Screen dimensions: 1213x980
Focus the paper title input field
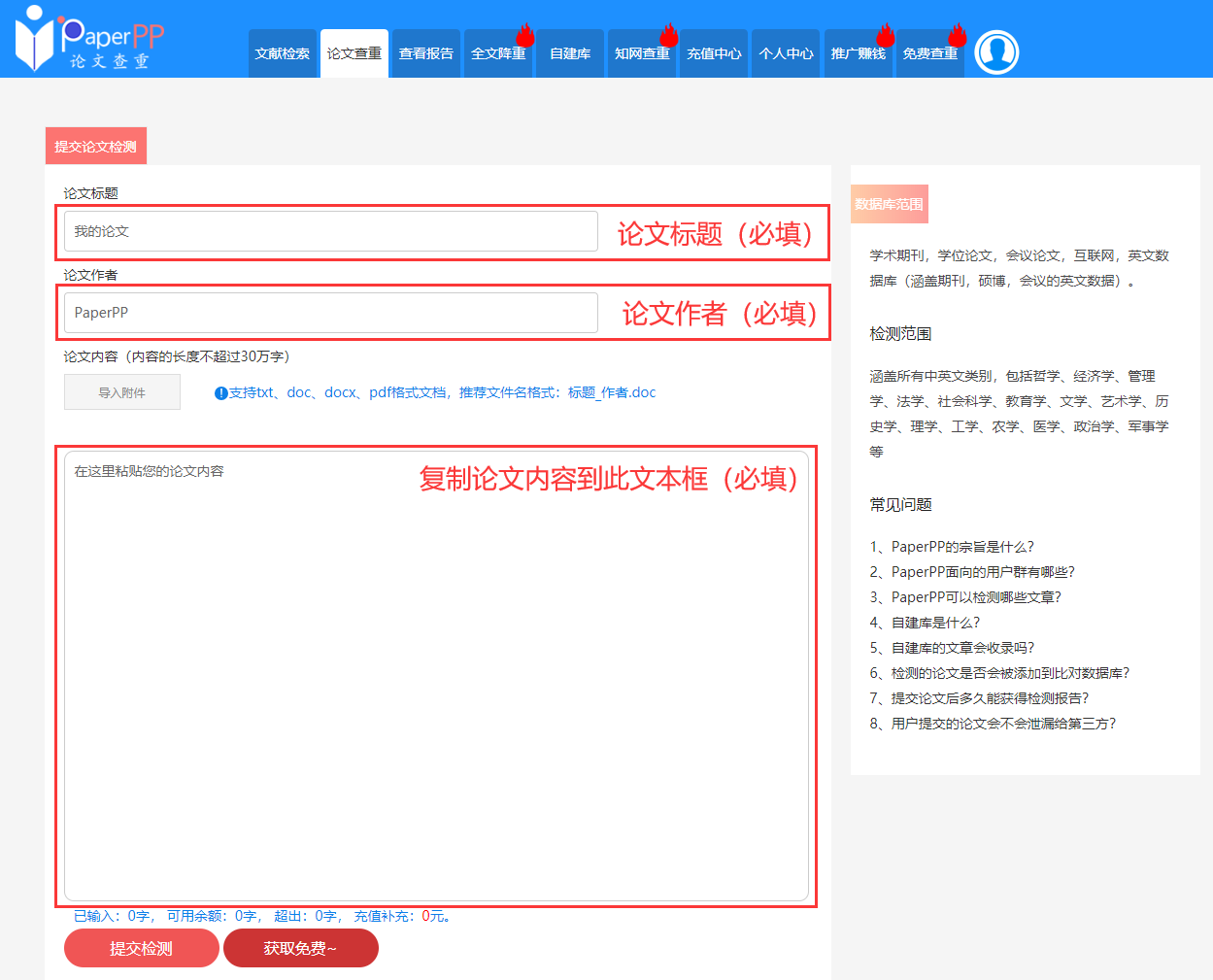331,231
